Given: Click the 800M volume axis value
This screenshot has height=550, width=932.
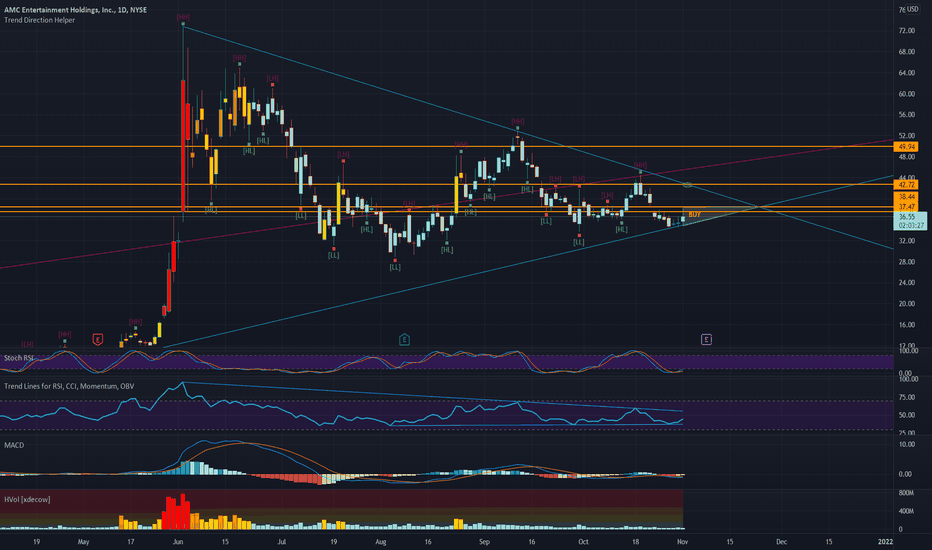Looking at the screenshot, I should point(906,494).
